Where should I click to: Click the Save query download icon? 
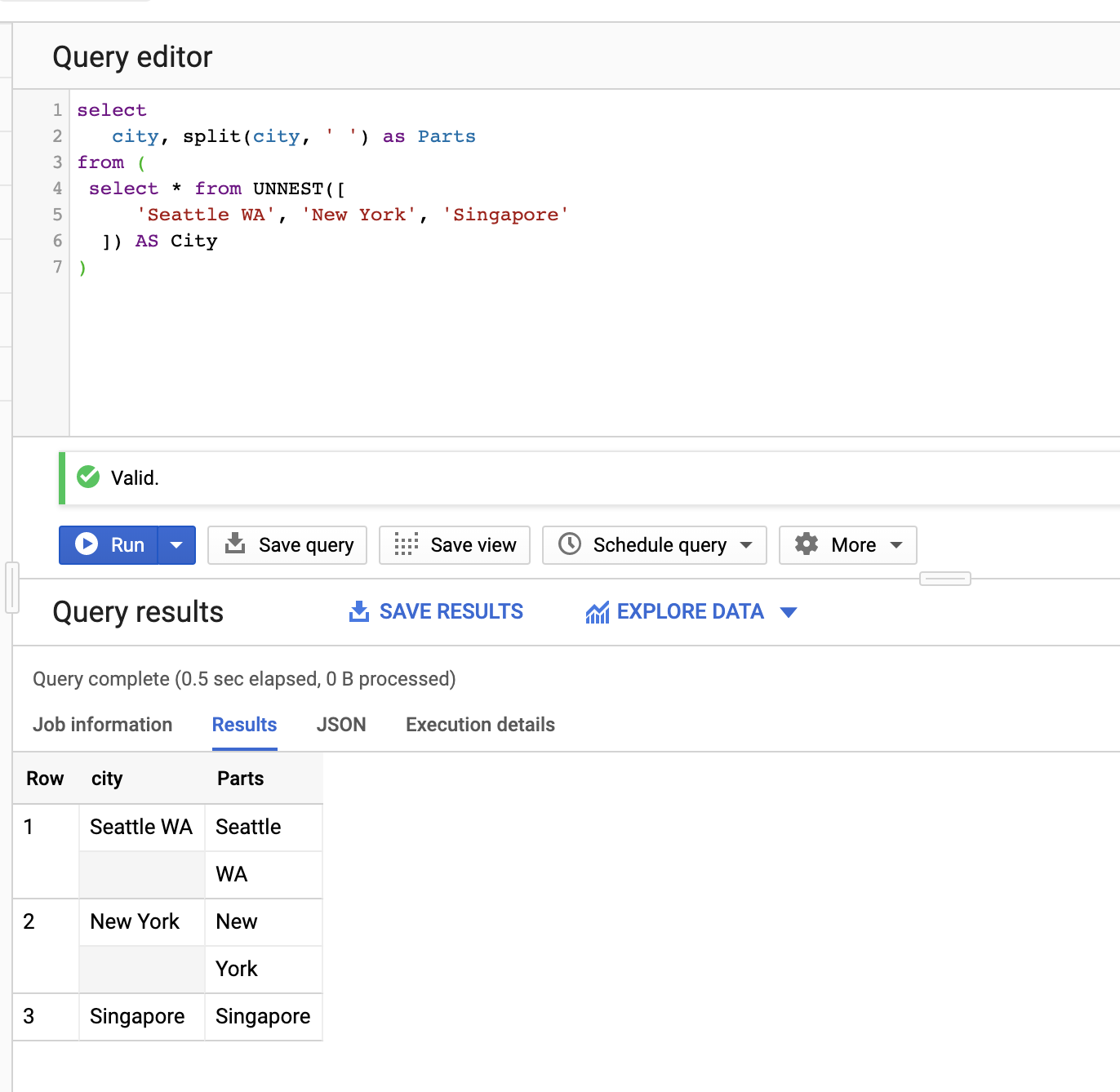coord(235,544)
